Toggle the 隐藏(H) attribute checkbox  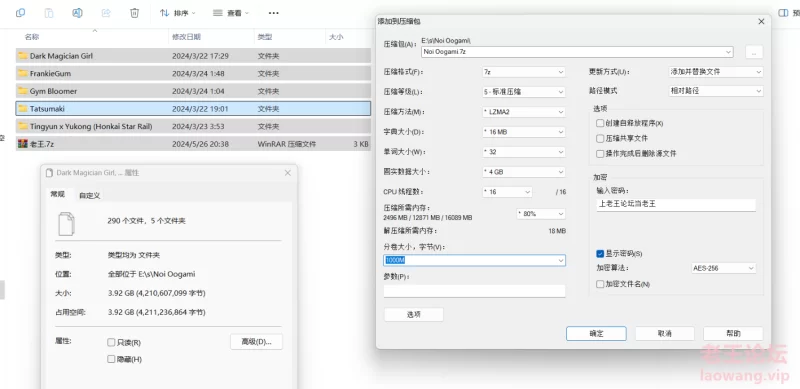pyautogui.click(x=111, y=359)
